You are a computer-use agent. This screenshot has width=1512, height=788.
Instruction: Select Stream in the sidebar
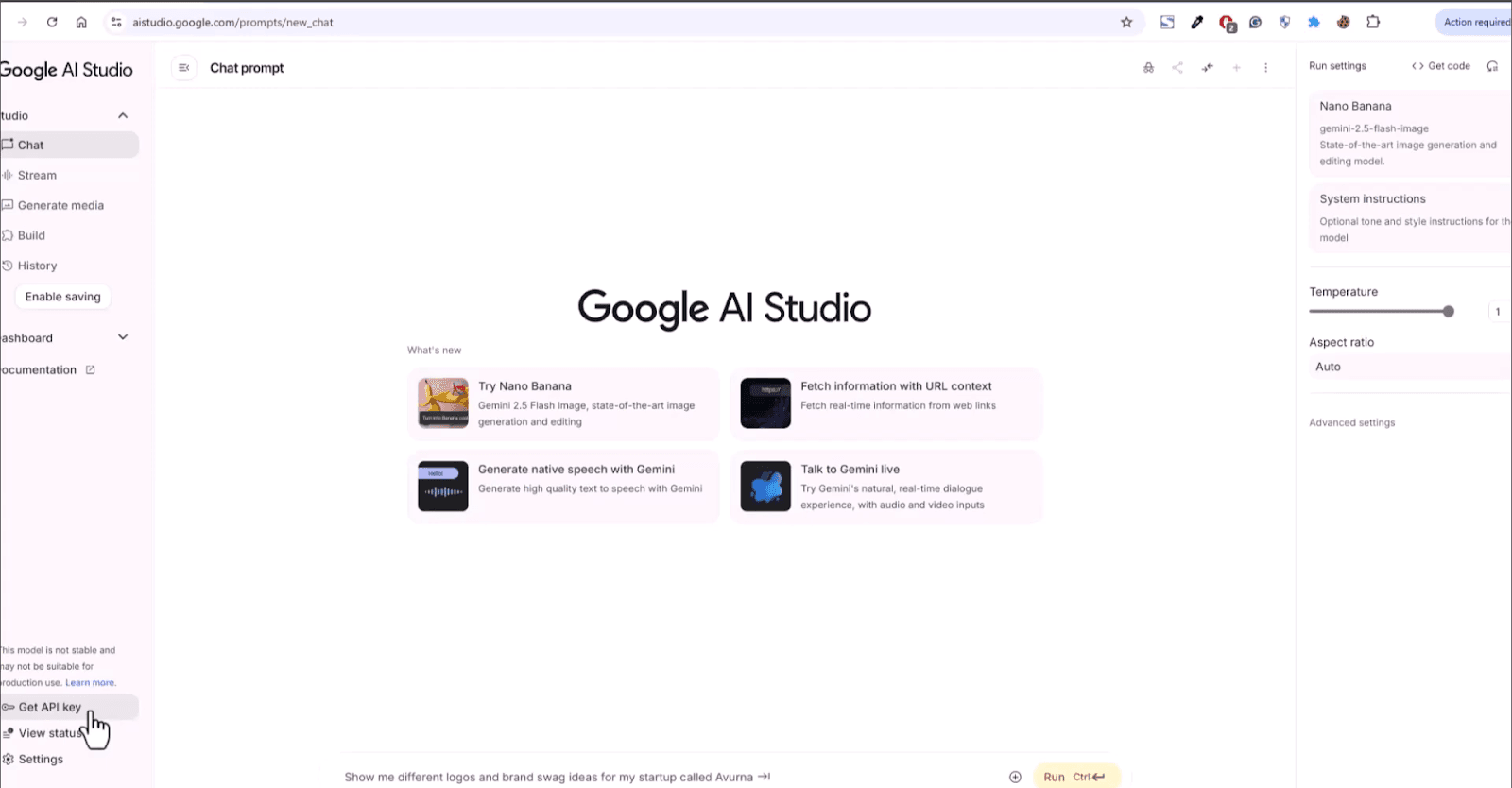[x=69, y=175]
